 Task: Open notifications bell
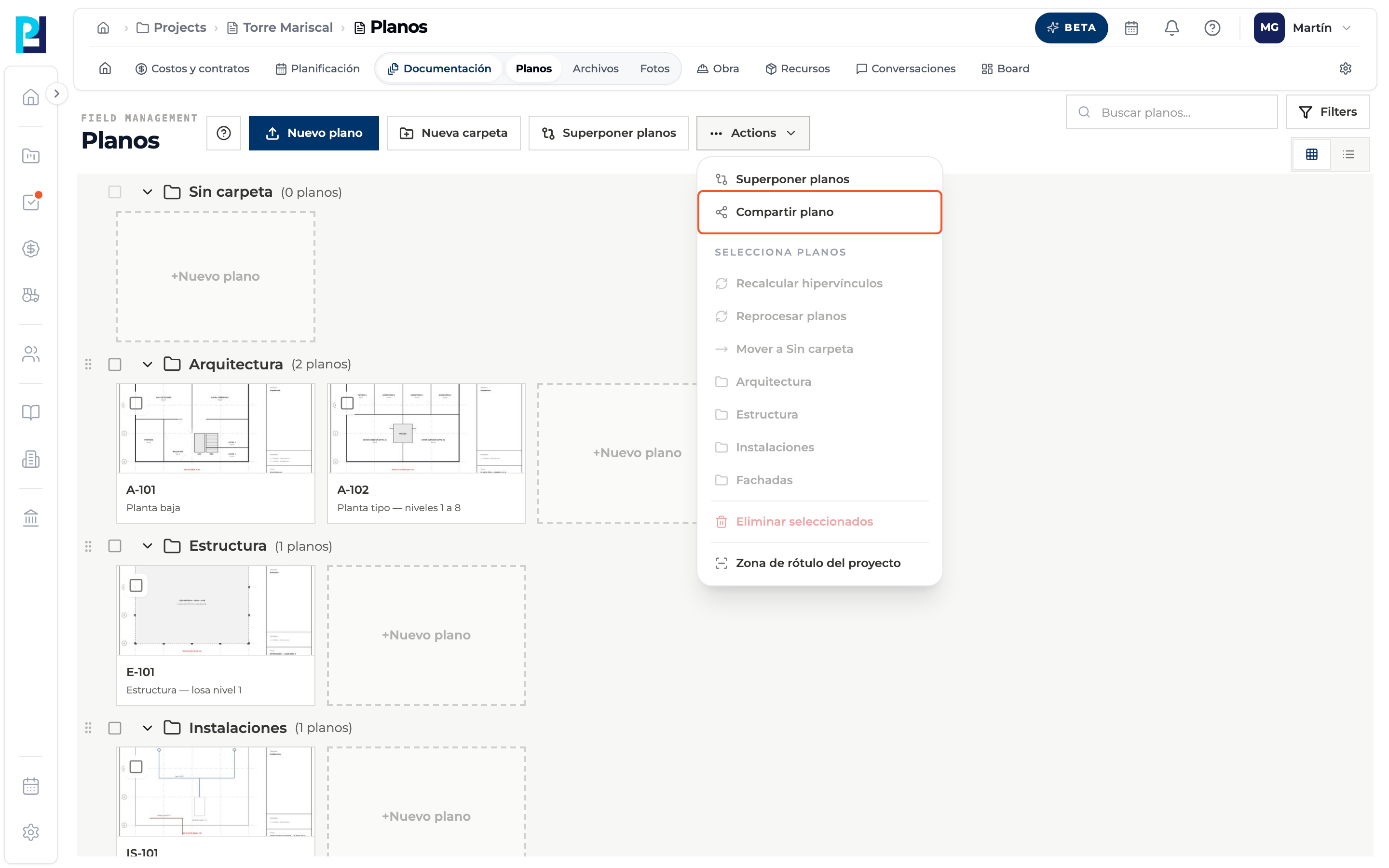click(1171, 27)
